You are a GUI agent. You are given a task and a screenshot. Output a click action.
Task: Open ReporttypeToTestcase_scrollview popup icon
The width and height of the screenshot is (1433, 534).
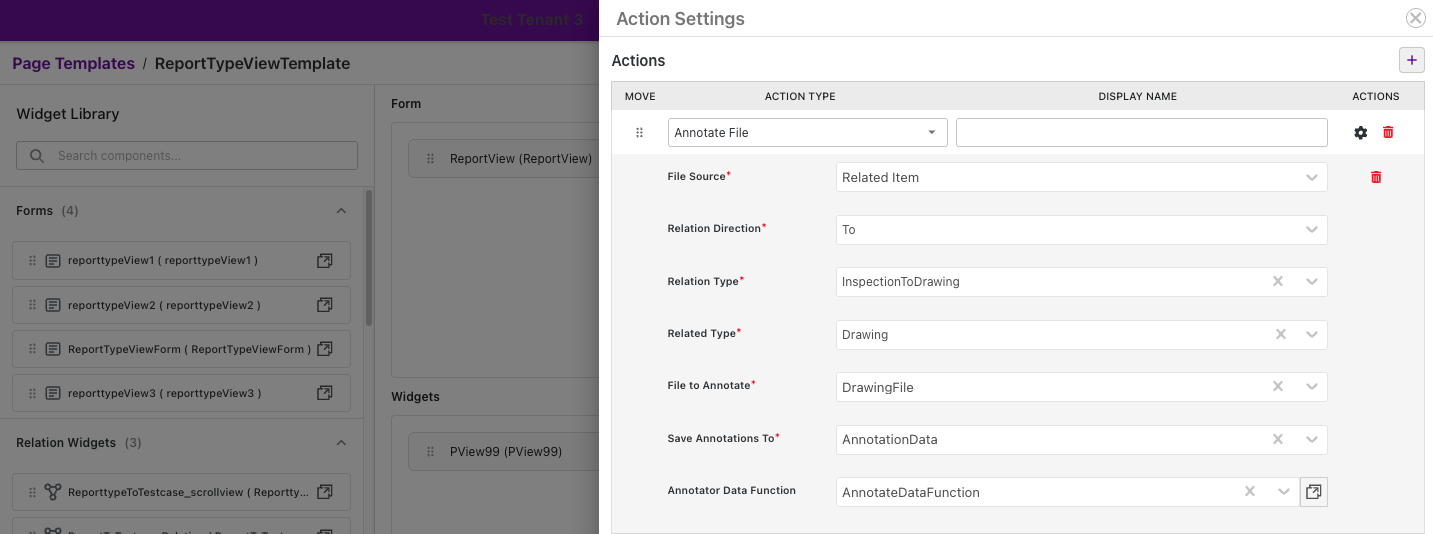click(324, 492)
